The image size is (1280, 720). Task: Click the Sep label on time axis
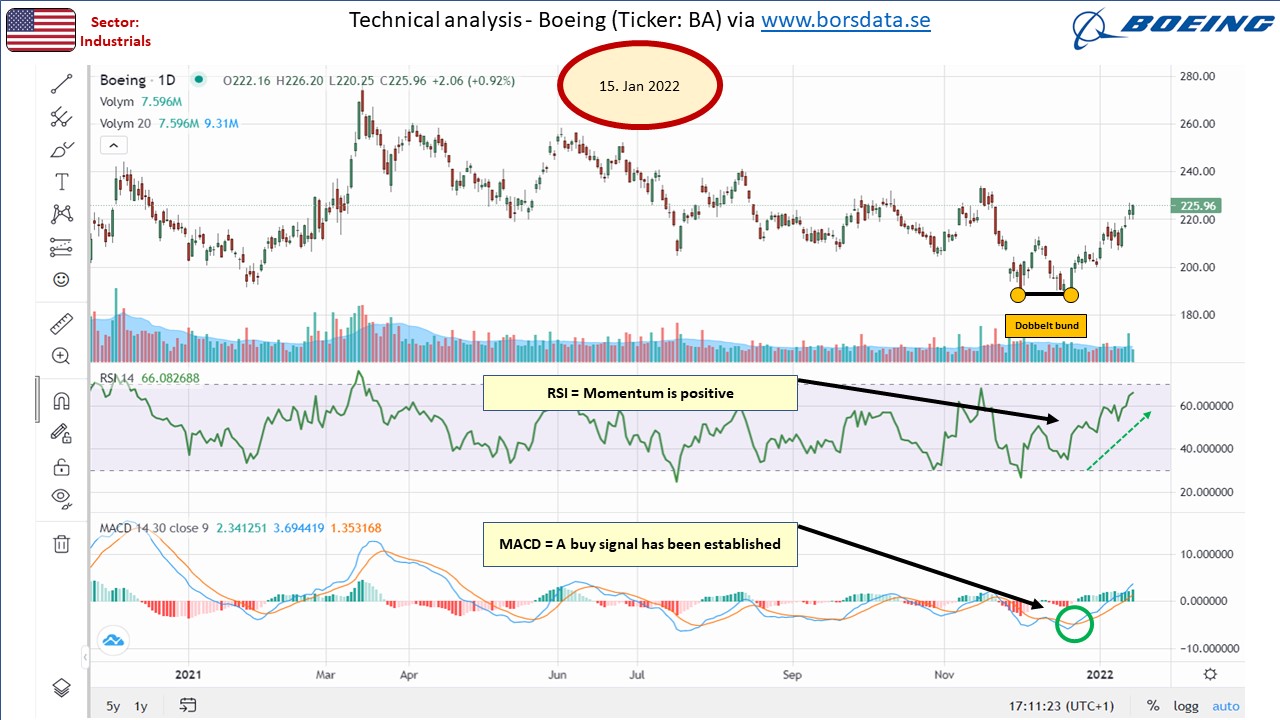[792, 675]
